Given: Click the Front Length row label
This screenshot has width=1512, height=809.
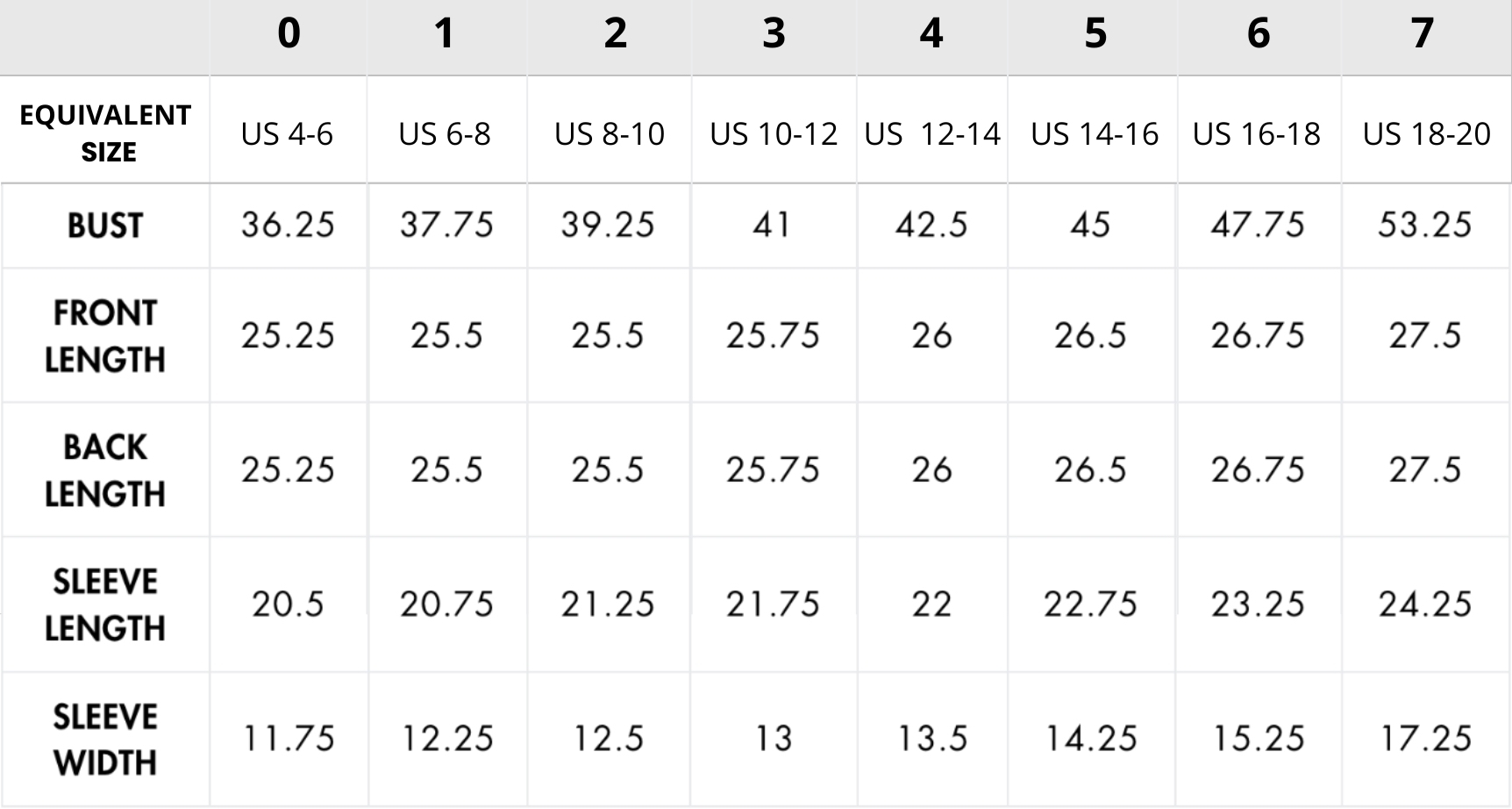Looking at the screenshot, I should click(105, 336).
